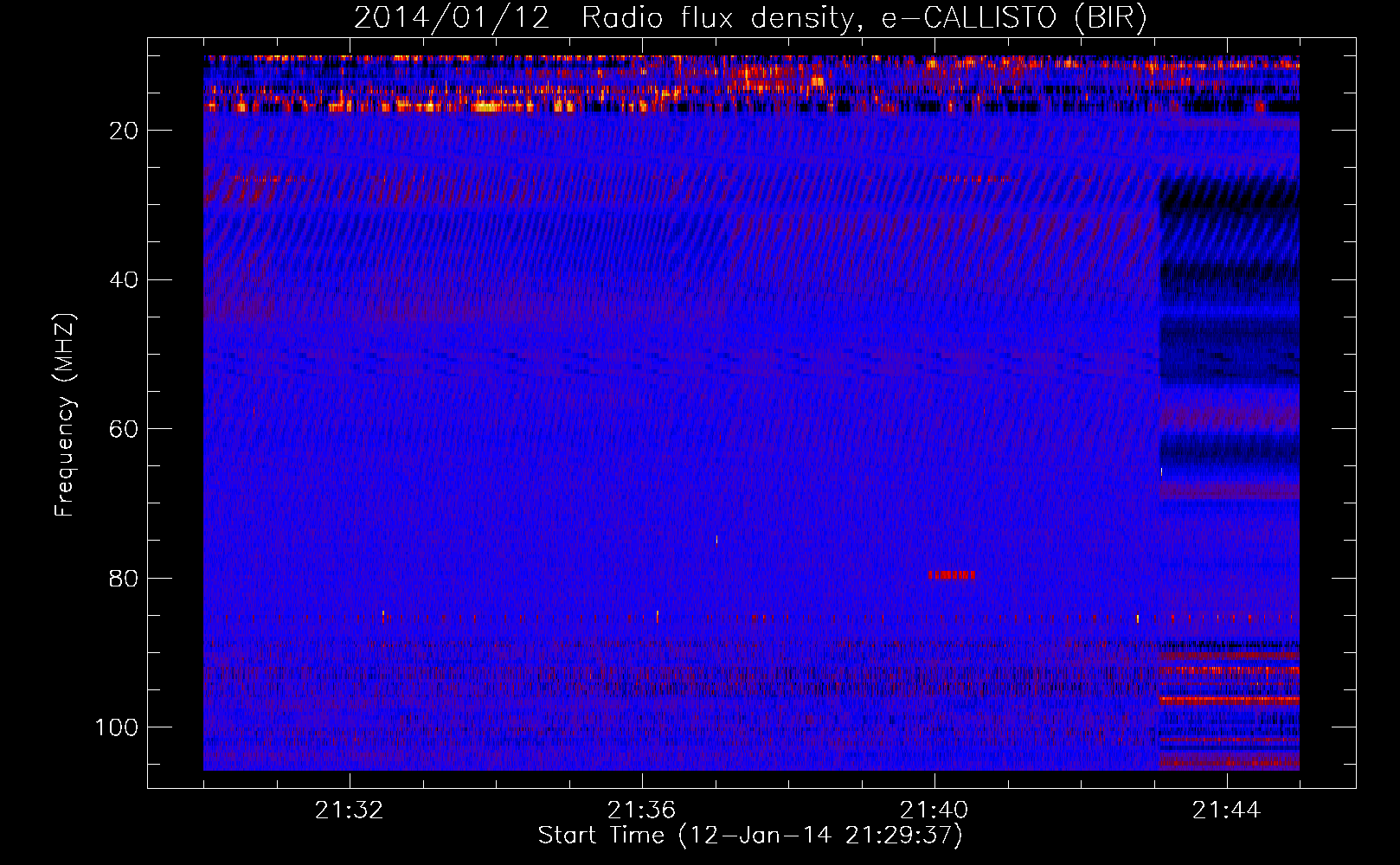Image resolution: width=1400 pixels, height=865 pixels.
Task: Click the 21:32 time tick label
Action: pyautogui.click(x=350, y=811)
